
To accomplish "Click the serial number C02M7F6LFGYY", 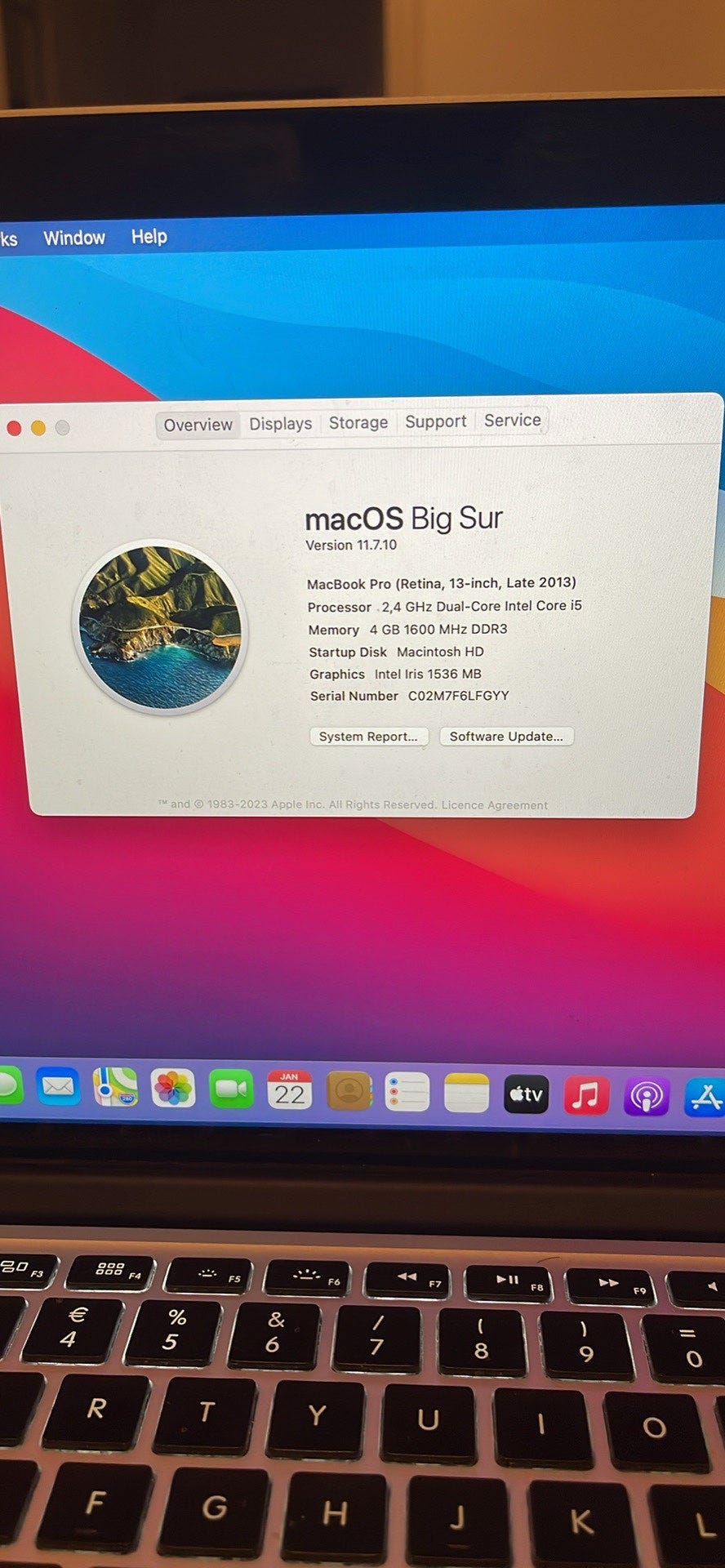I will pos(459,696).
